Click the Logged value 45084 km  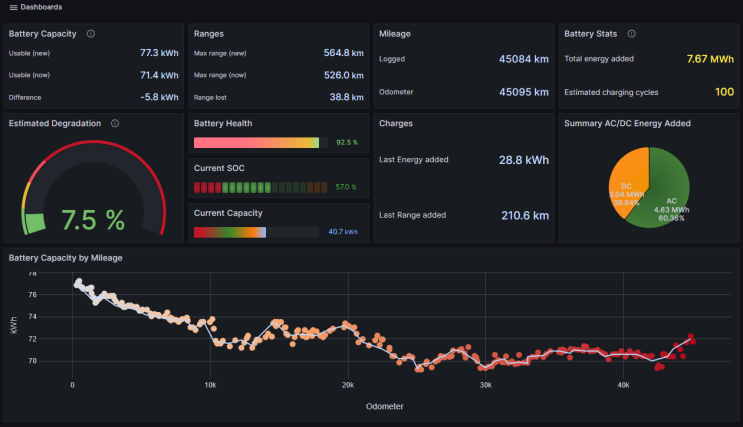pyautogui.click(x=524, y=59)
